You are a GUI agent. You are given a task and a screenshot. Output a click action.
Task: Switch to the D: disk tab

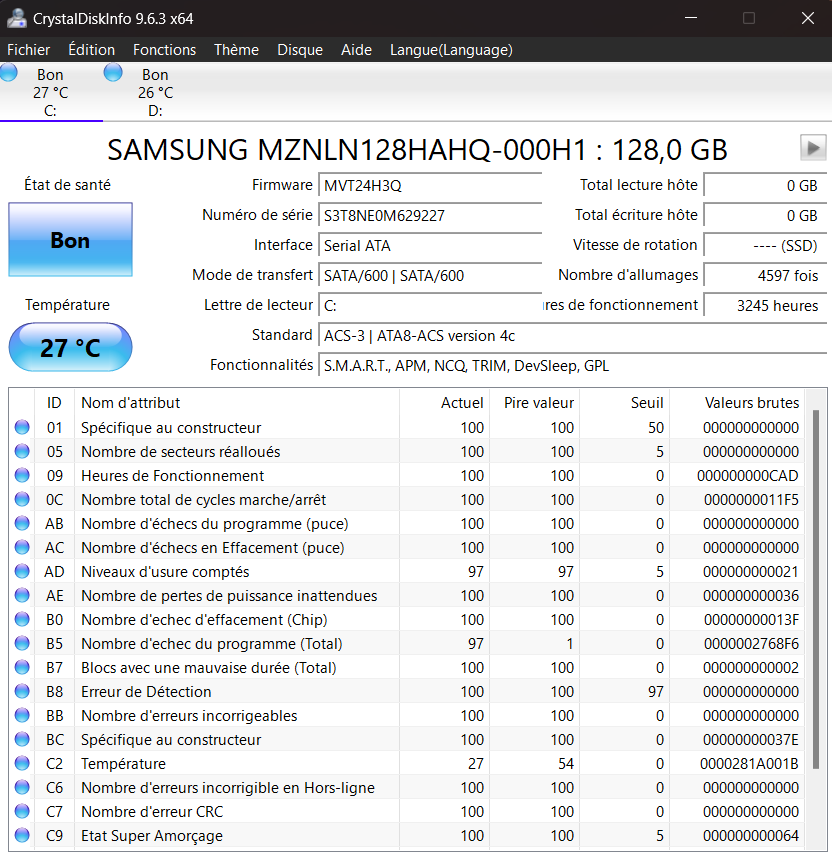coord(155,92)
